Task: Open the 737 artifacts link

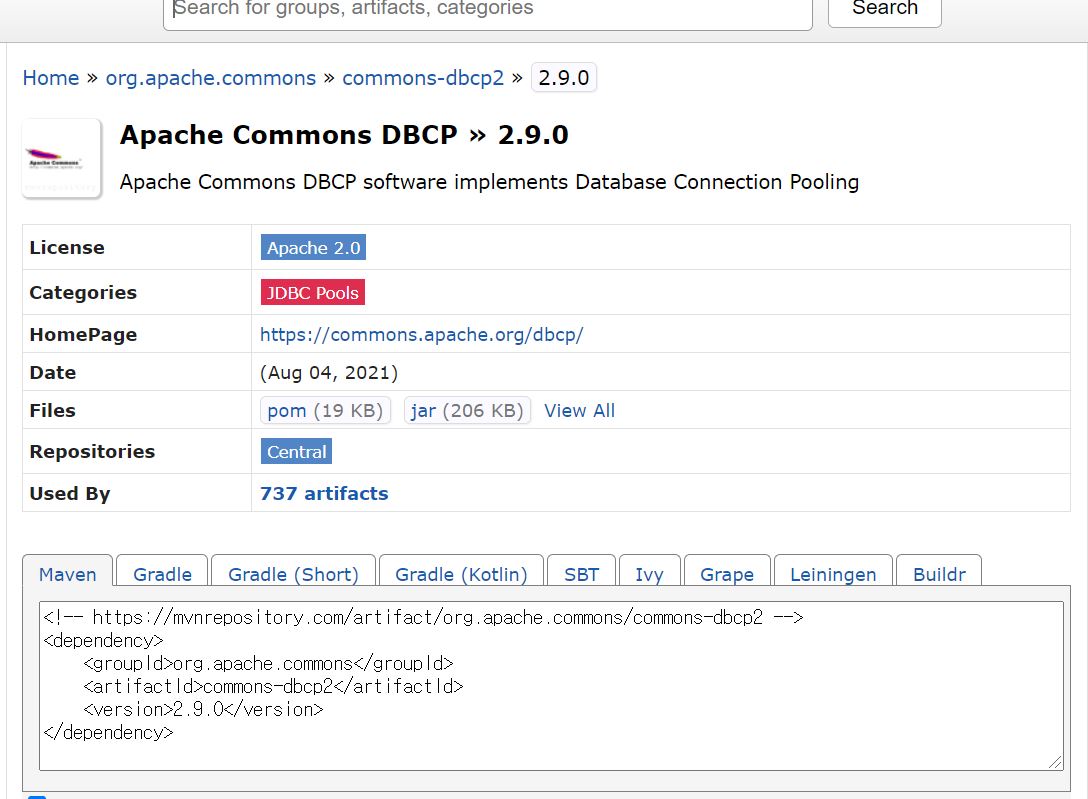Action: tap(324, 493)
